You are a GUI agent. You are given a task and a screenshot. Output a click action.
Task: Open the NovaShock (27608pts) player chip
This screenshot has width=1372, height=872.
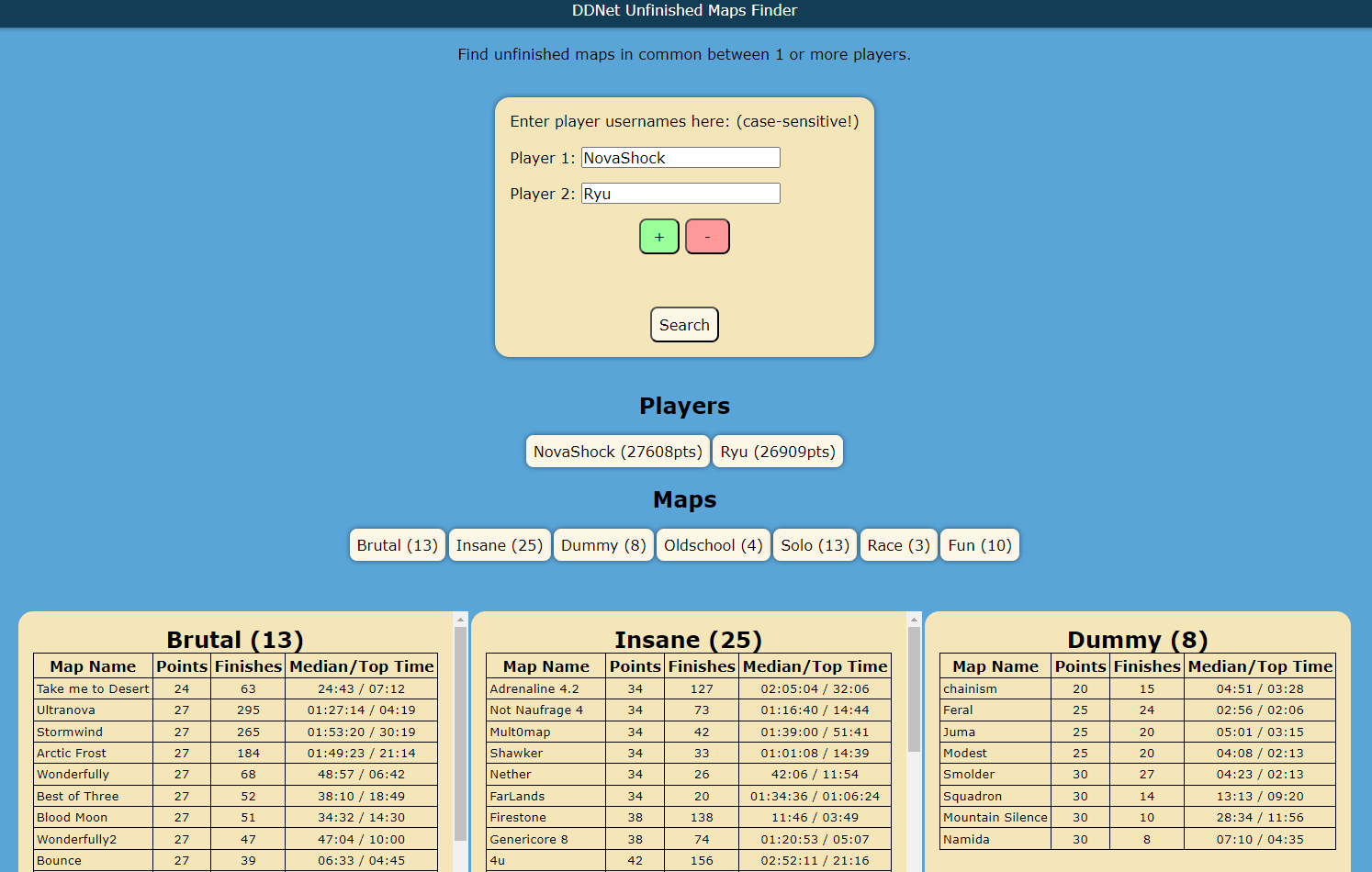(x=618, y=452)
